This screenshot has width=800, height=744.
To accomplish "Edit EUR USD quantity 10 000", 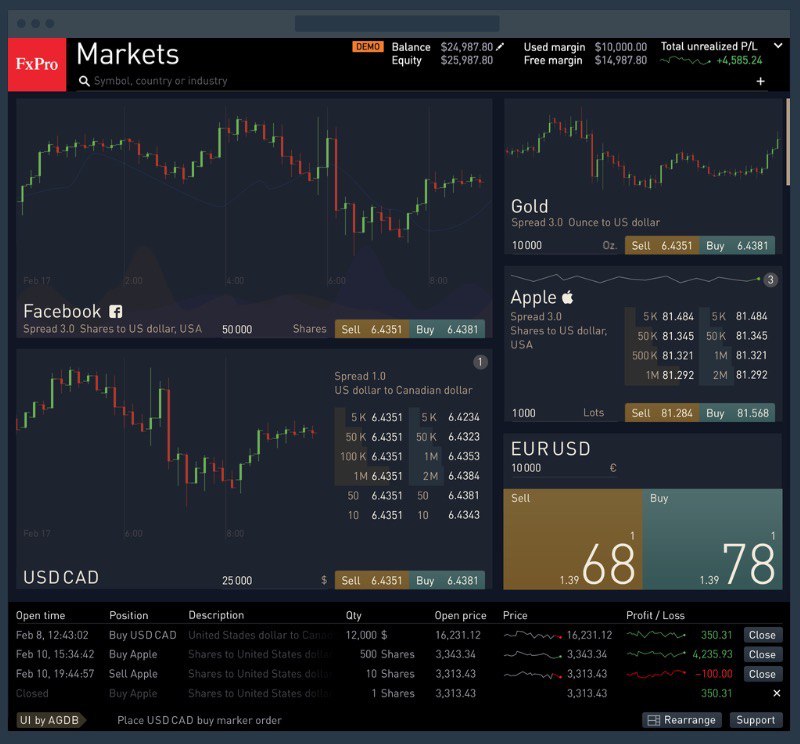I will pos(564,468).
